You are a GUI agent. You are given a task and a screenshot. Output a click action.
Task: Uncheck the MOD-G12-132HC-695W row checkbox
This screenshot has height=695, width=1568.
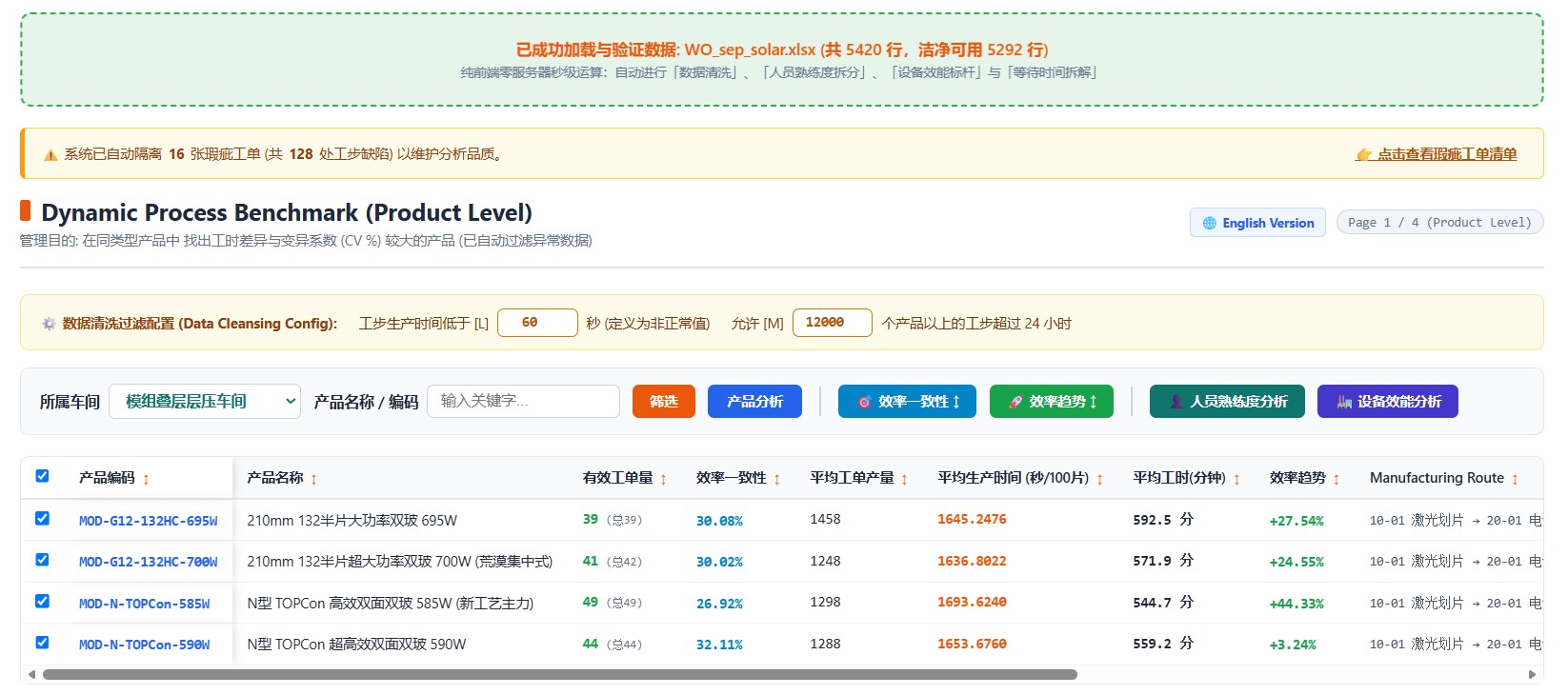tap(42, 519)
